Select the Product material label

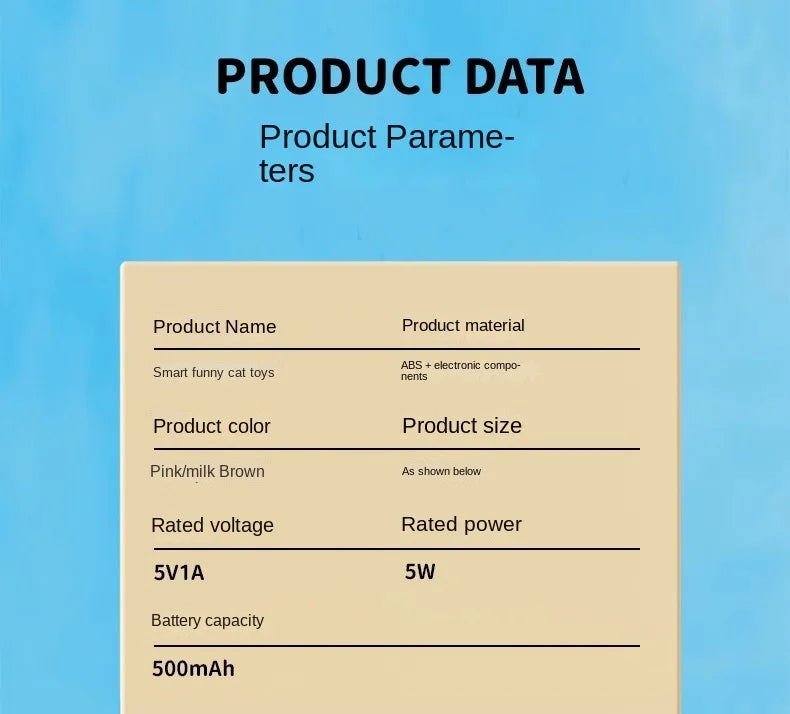463,325
